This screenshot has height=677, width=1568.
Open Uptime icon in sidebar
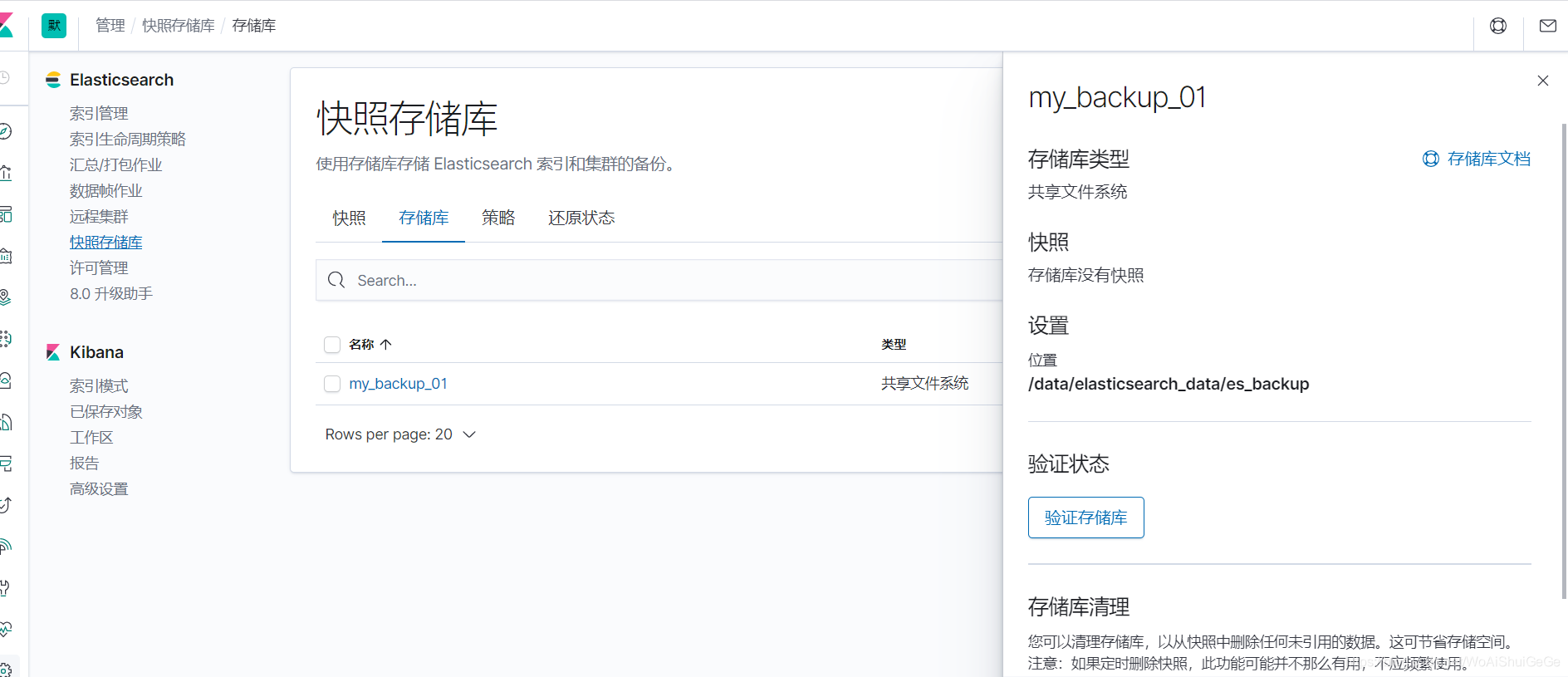click(5, 505)
